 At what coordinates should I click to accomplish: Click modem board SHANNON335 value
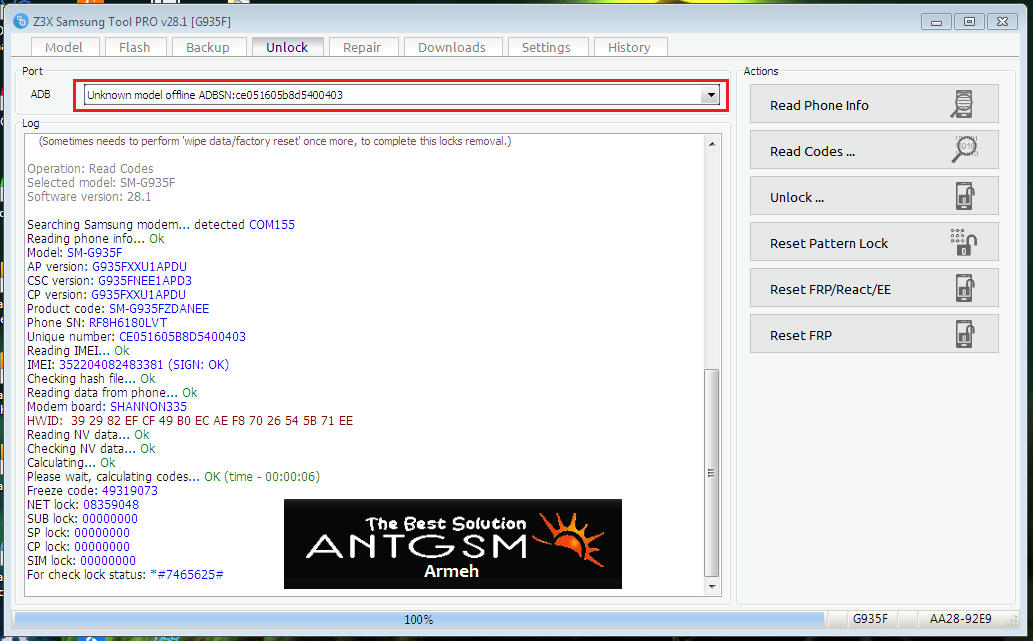tap(148, 406)
